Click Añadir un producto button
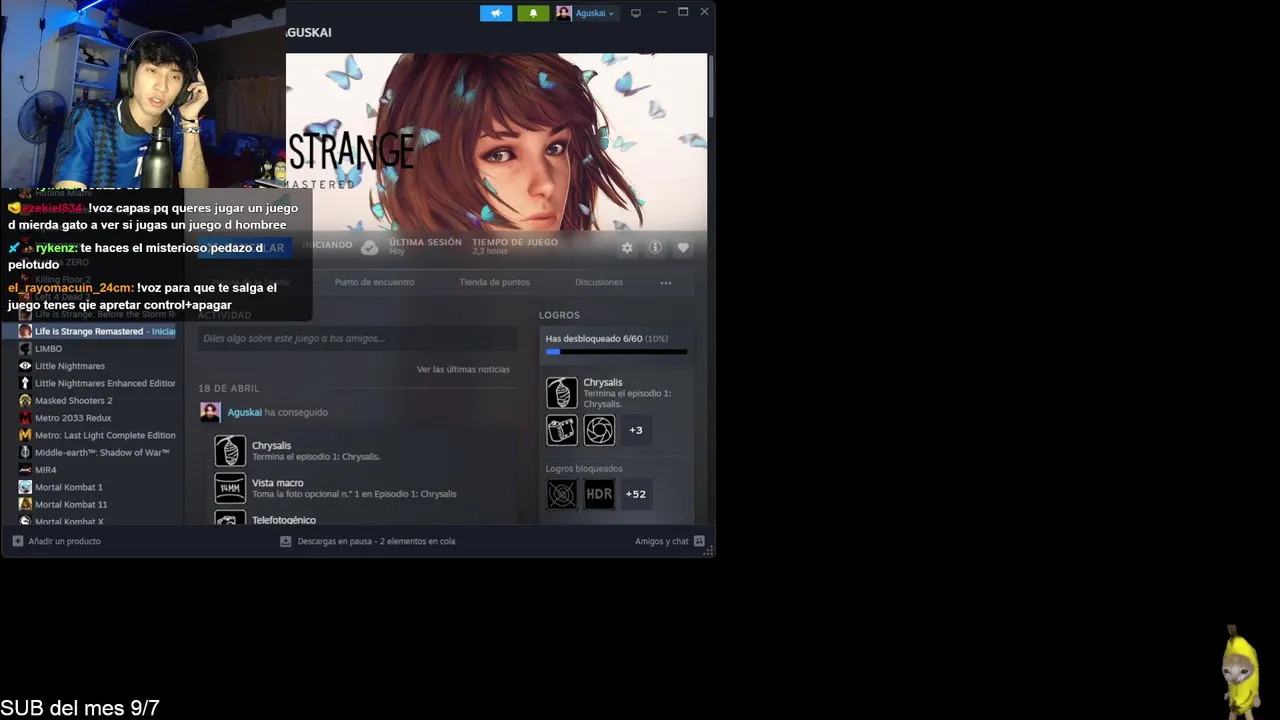The width and height of the screenshot is (1280, 720). (x=56, y=541)
